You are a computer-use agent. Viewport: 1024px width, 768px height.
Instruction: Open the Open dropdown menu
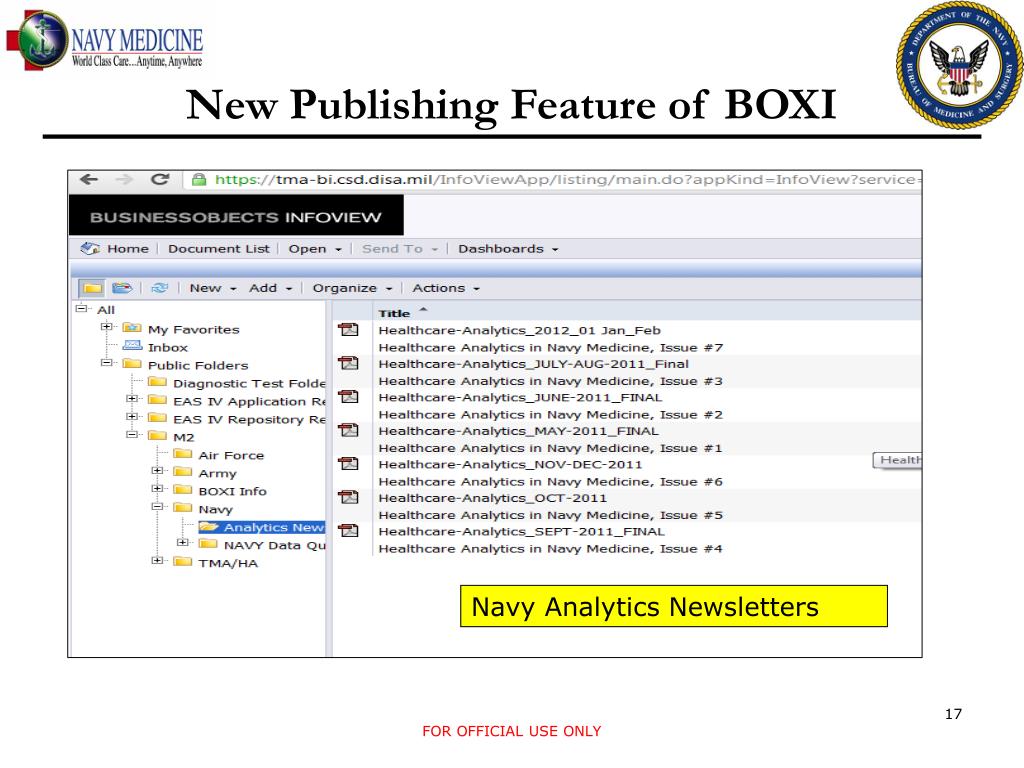click(x=315, y=249)
